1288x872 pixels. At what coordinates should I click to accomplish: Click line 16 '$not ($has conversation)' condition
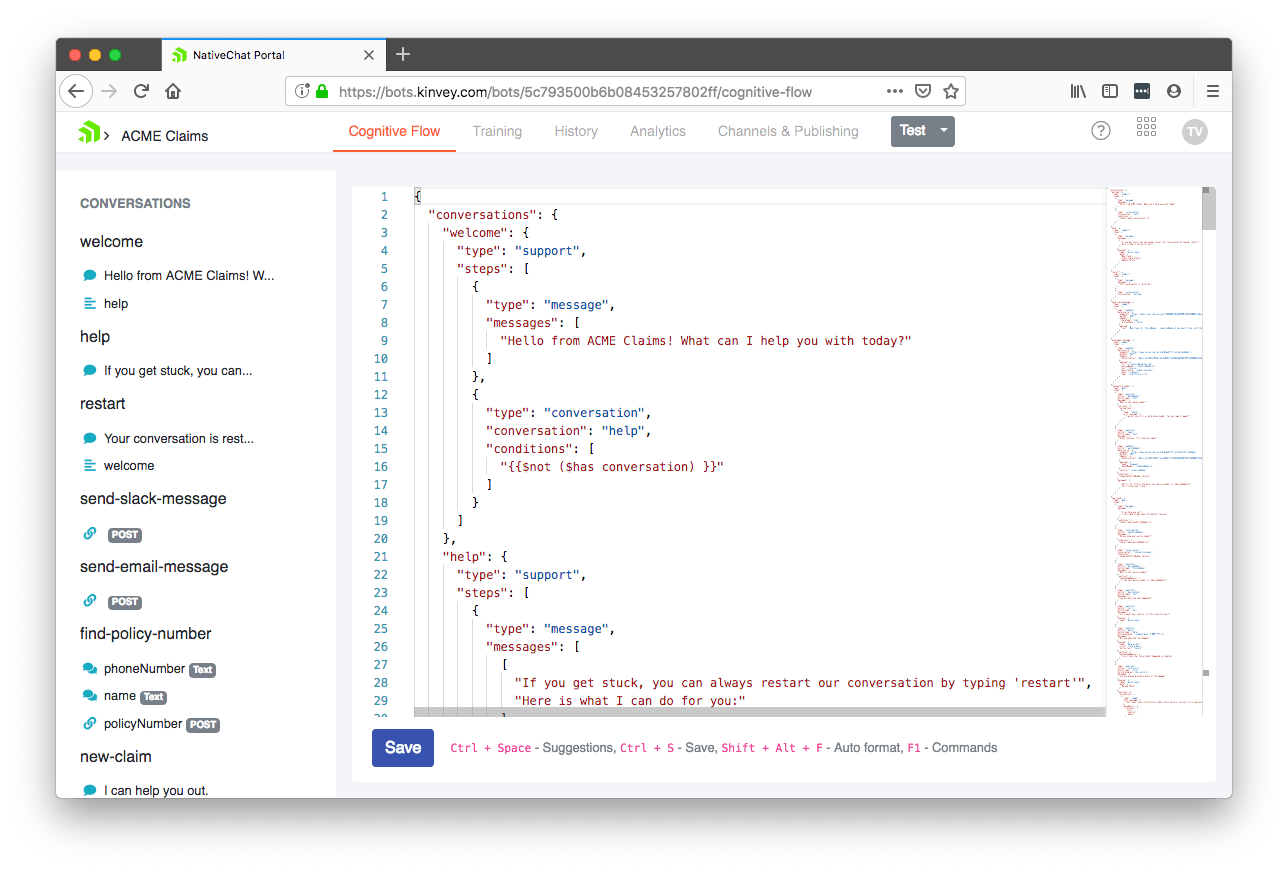click(611, 467)
